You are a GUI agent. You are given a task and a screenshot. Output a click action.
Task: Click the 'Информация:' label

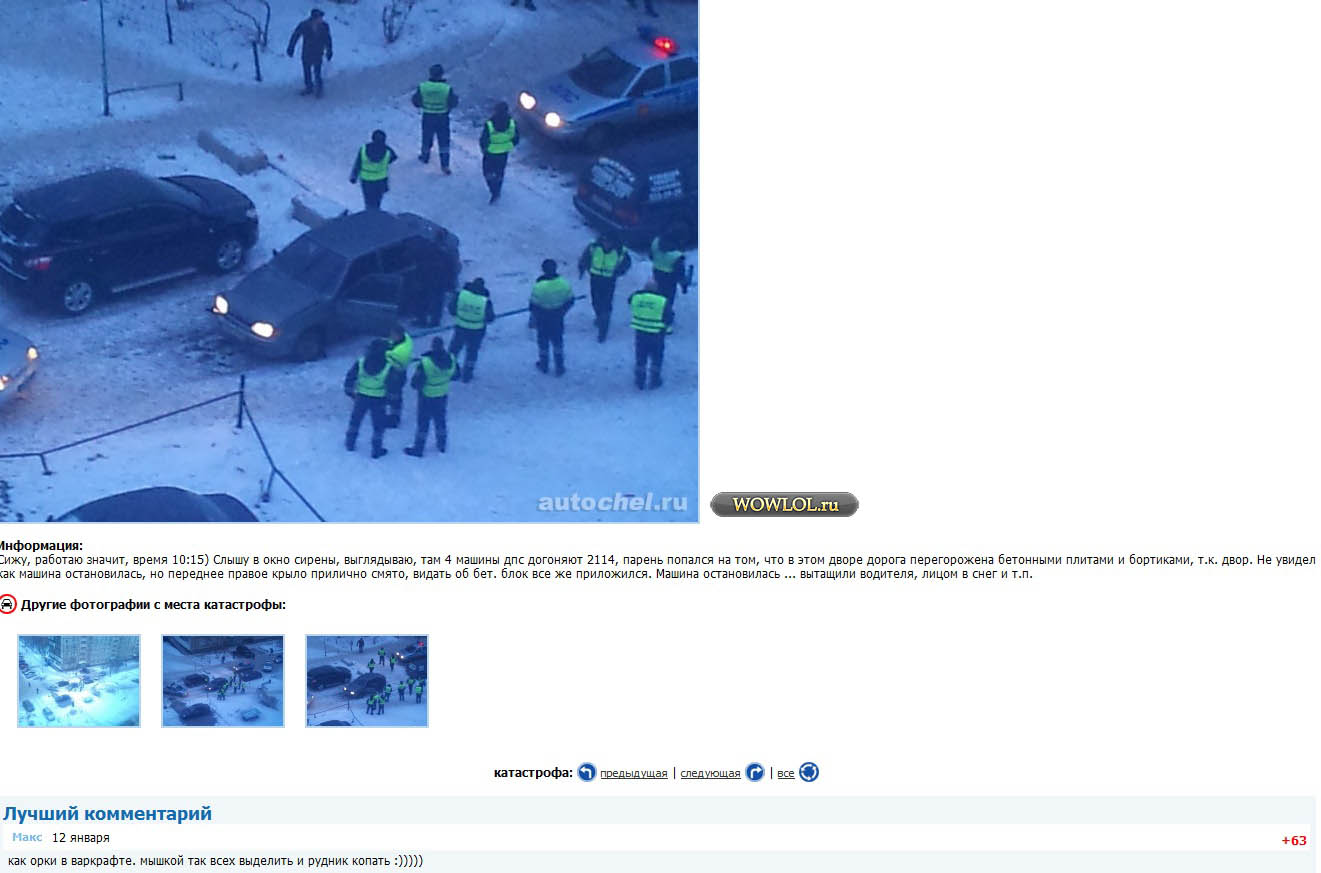pos(41,545)
